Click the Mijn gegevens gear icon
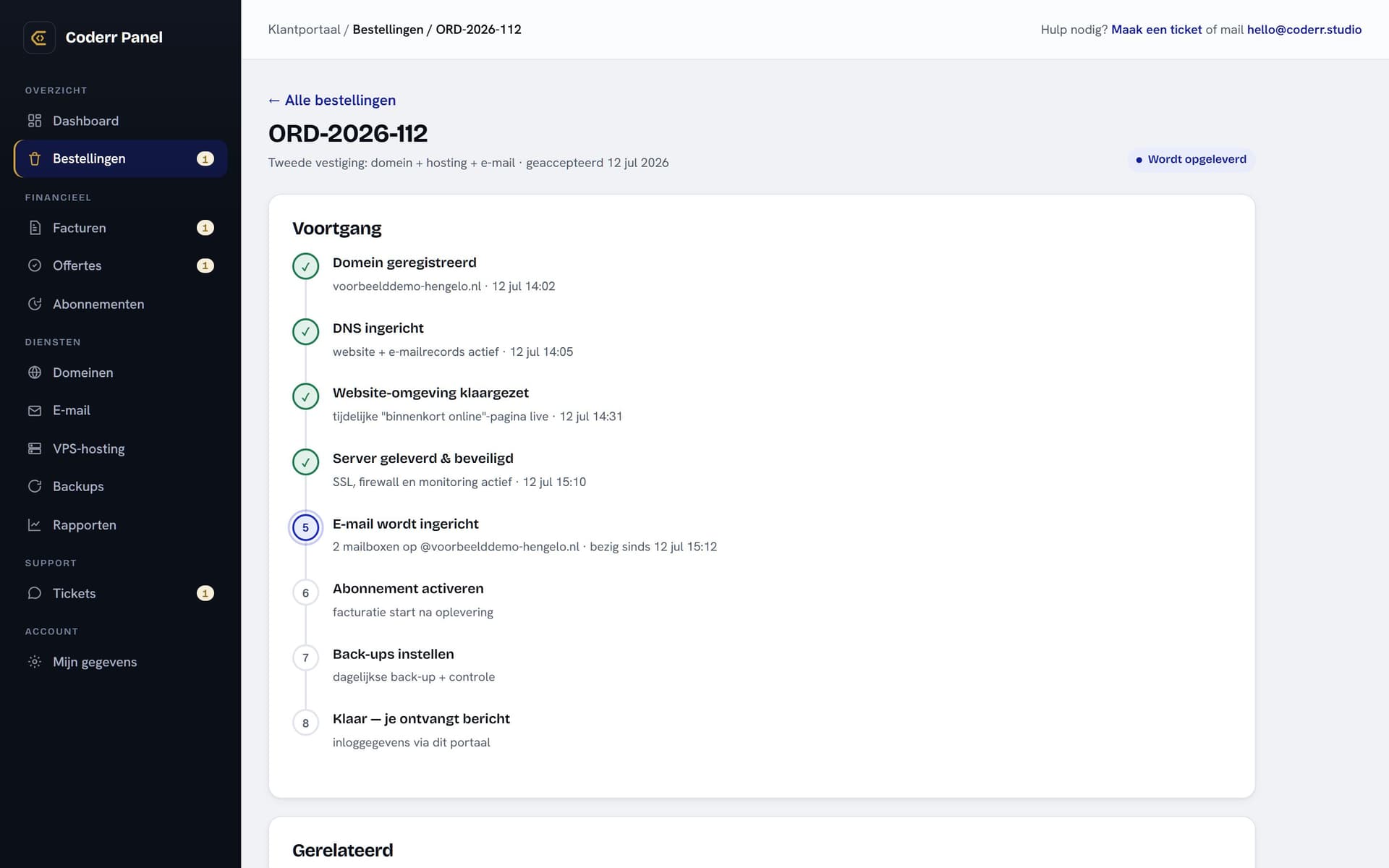This screenshot has width=1389, height=868. click(35, 662)
